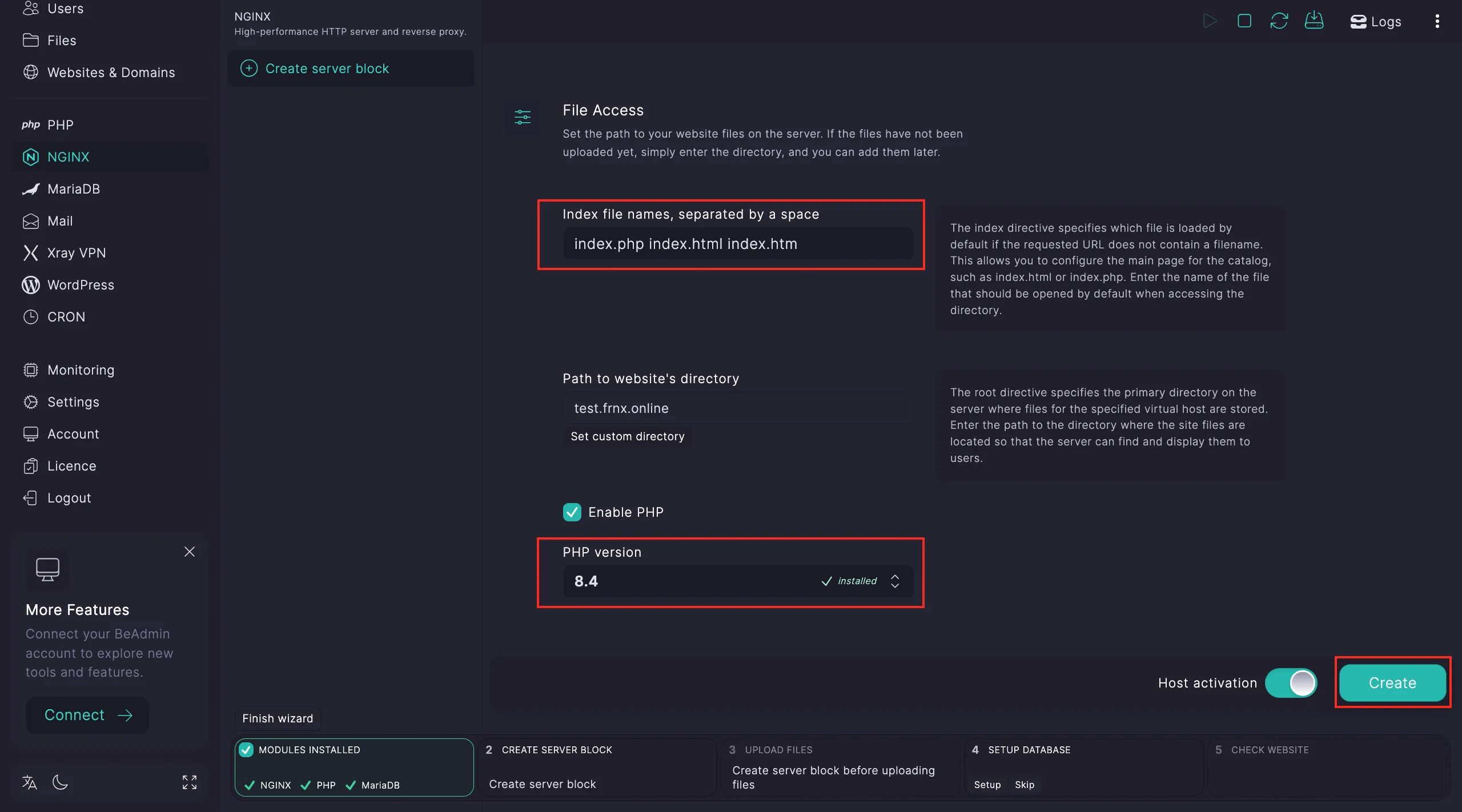Stop NGINX with the square icon
The width and height of the screenshot is (1462, 812).
[1244, 21]
